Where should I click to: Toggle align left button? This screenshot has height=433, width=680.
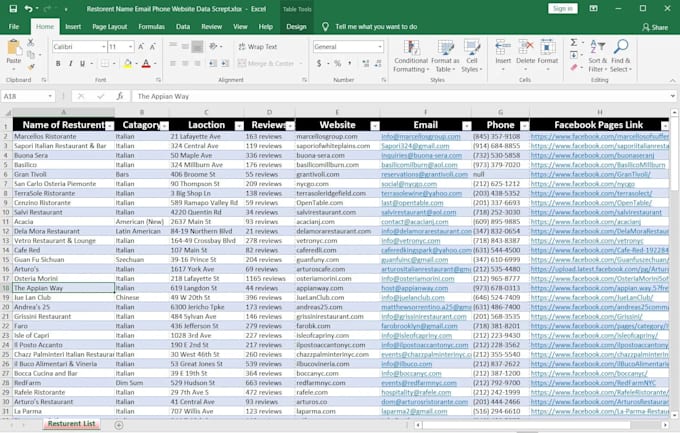coord(173,63)
